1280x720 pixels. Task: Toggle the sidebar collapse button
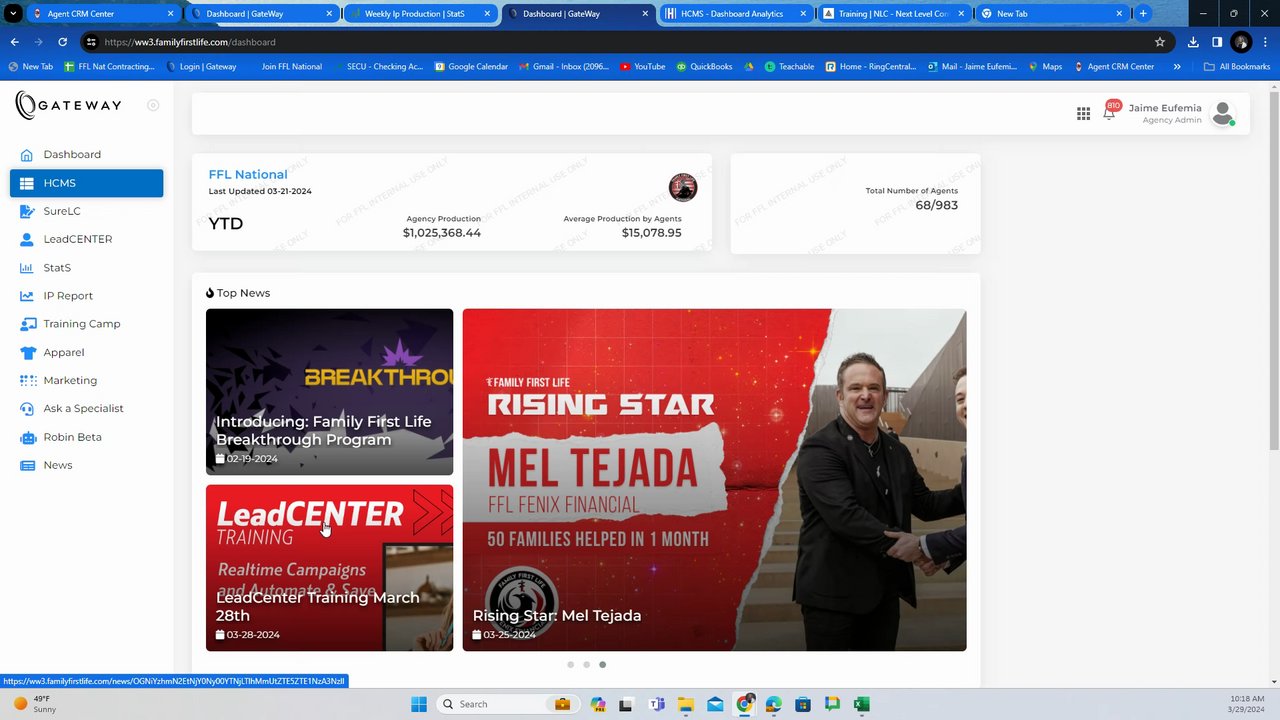pyautogui.click(x=153, y=105)
